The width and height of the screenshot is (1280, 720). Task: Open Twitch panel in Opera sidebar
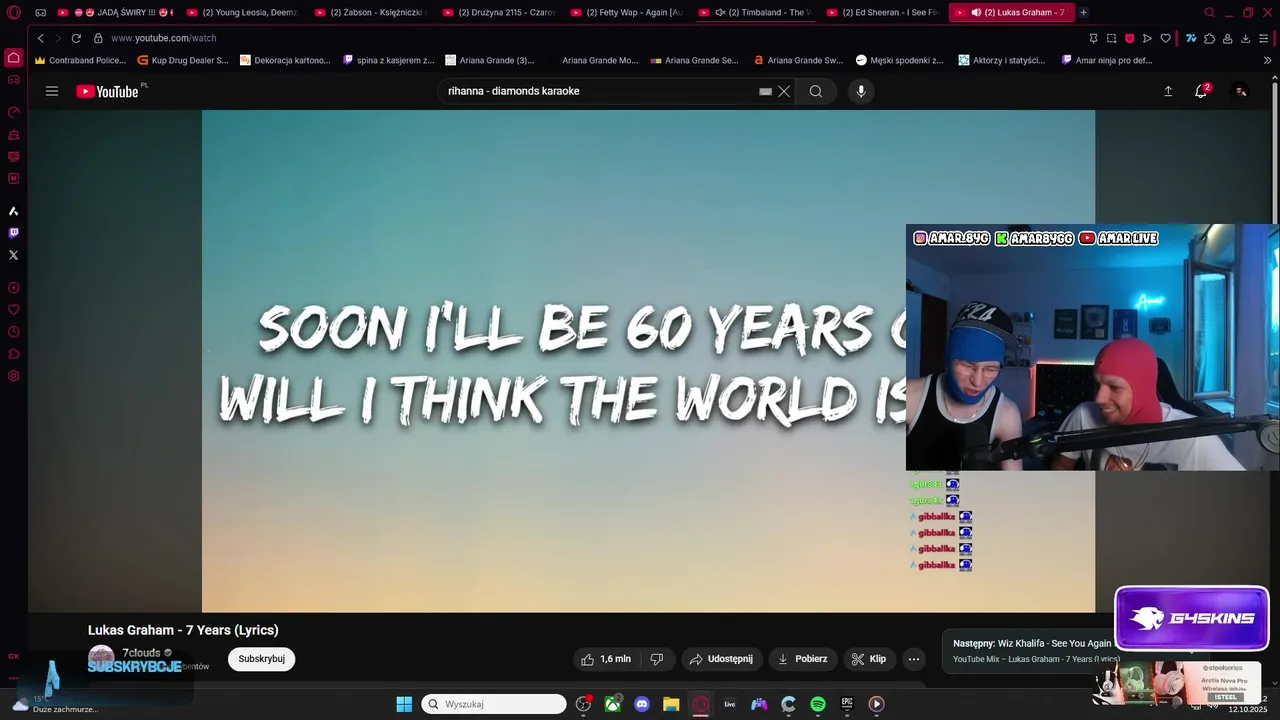click(x=13, y=233)
